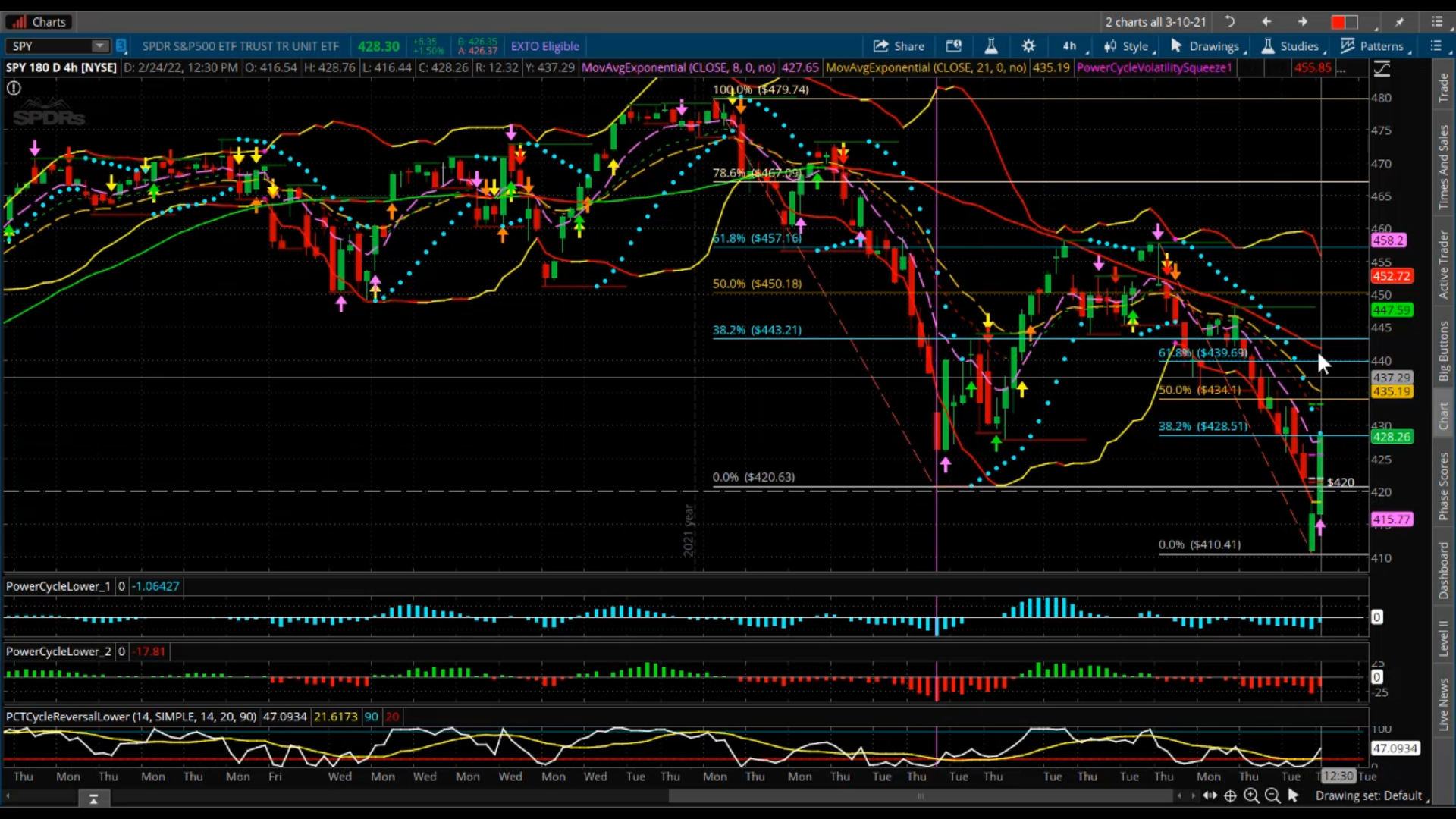Click the scrollbar small right arrow
This screenshot has width=1456, height=819.
click(1193, 795)
